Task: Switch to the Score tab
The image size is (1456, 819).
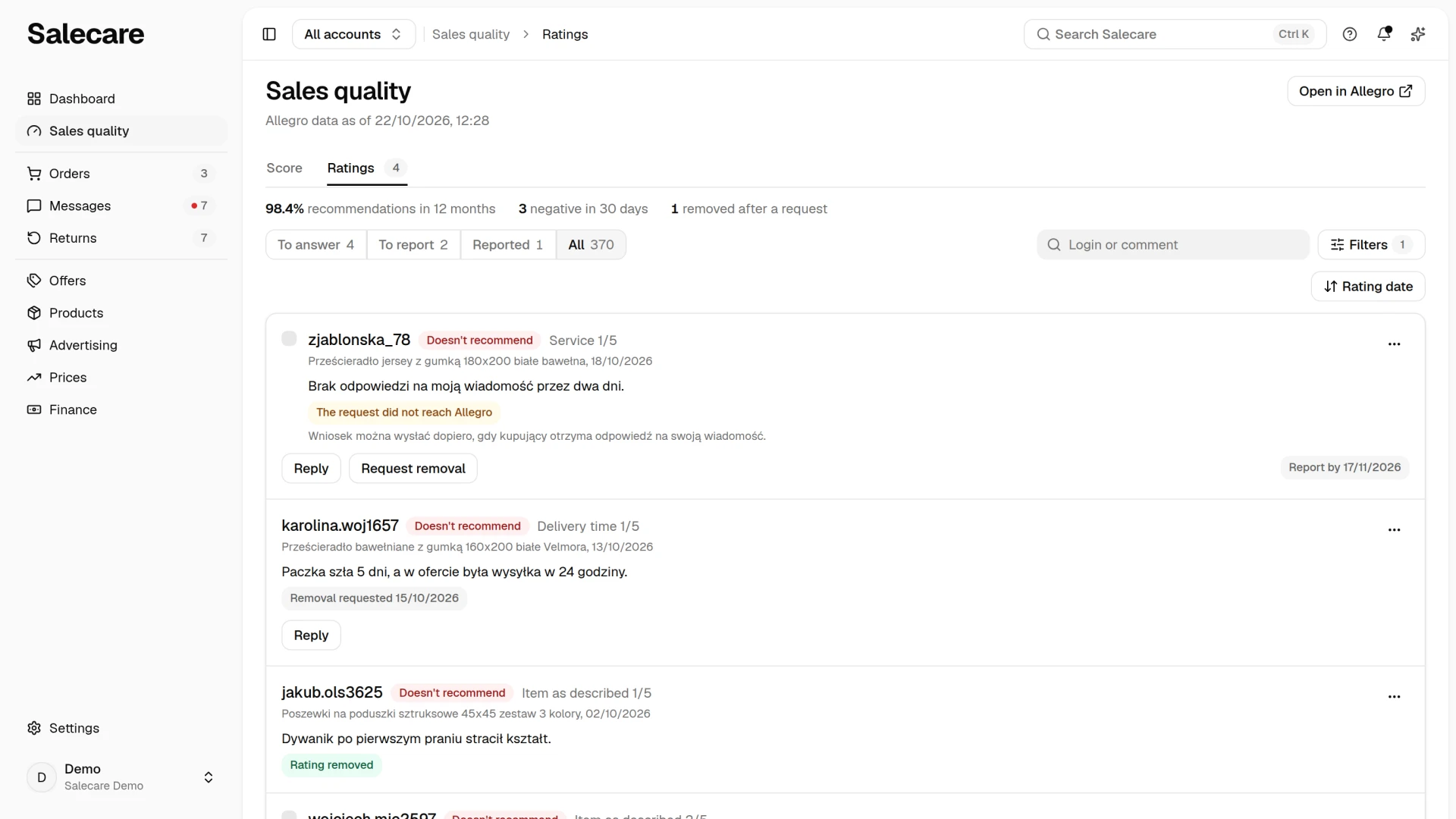Action: tap(284, 168)
